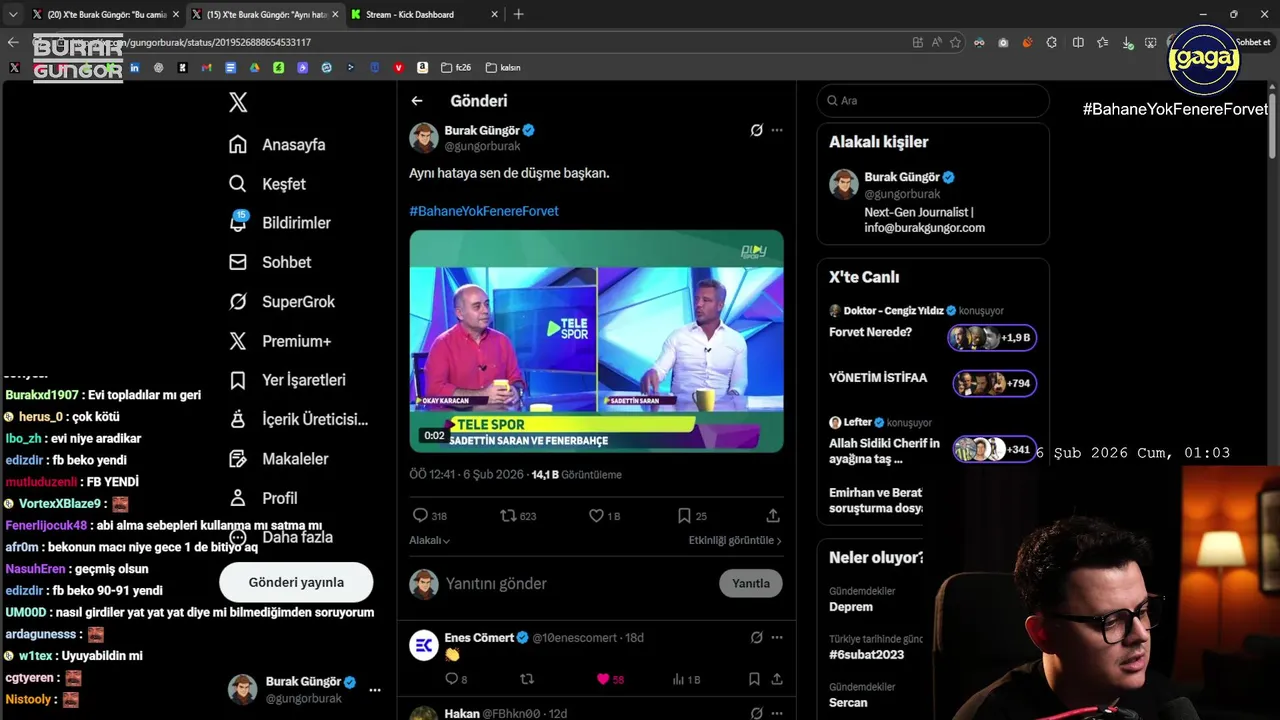
Task: Open account menu dots next to Burak Güngör
Action: pos(375,690)
